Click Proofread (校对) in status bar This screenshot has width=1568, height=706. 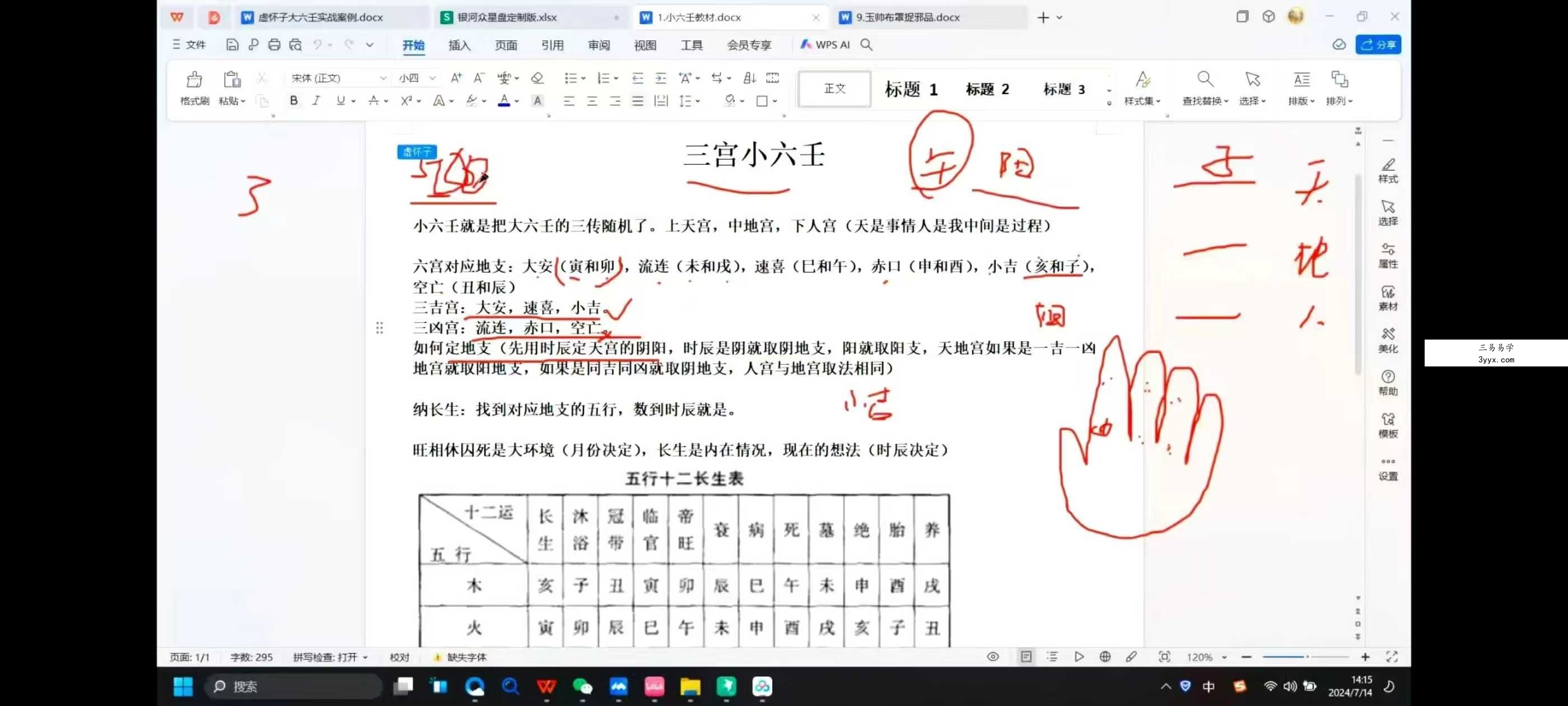(399, 657)
